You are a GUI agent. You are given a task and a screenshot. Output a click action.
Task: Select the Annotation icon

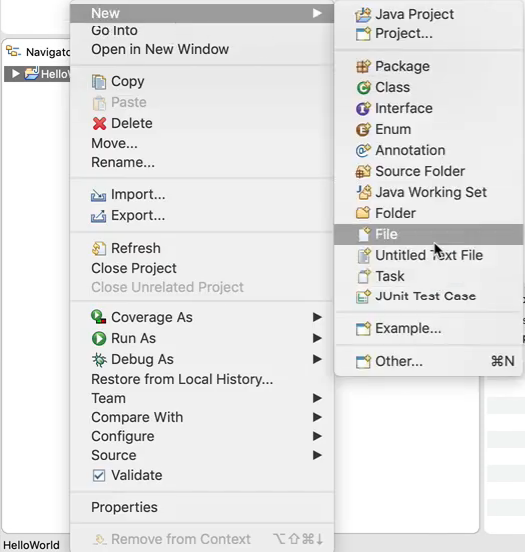click(363, 150)
